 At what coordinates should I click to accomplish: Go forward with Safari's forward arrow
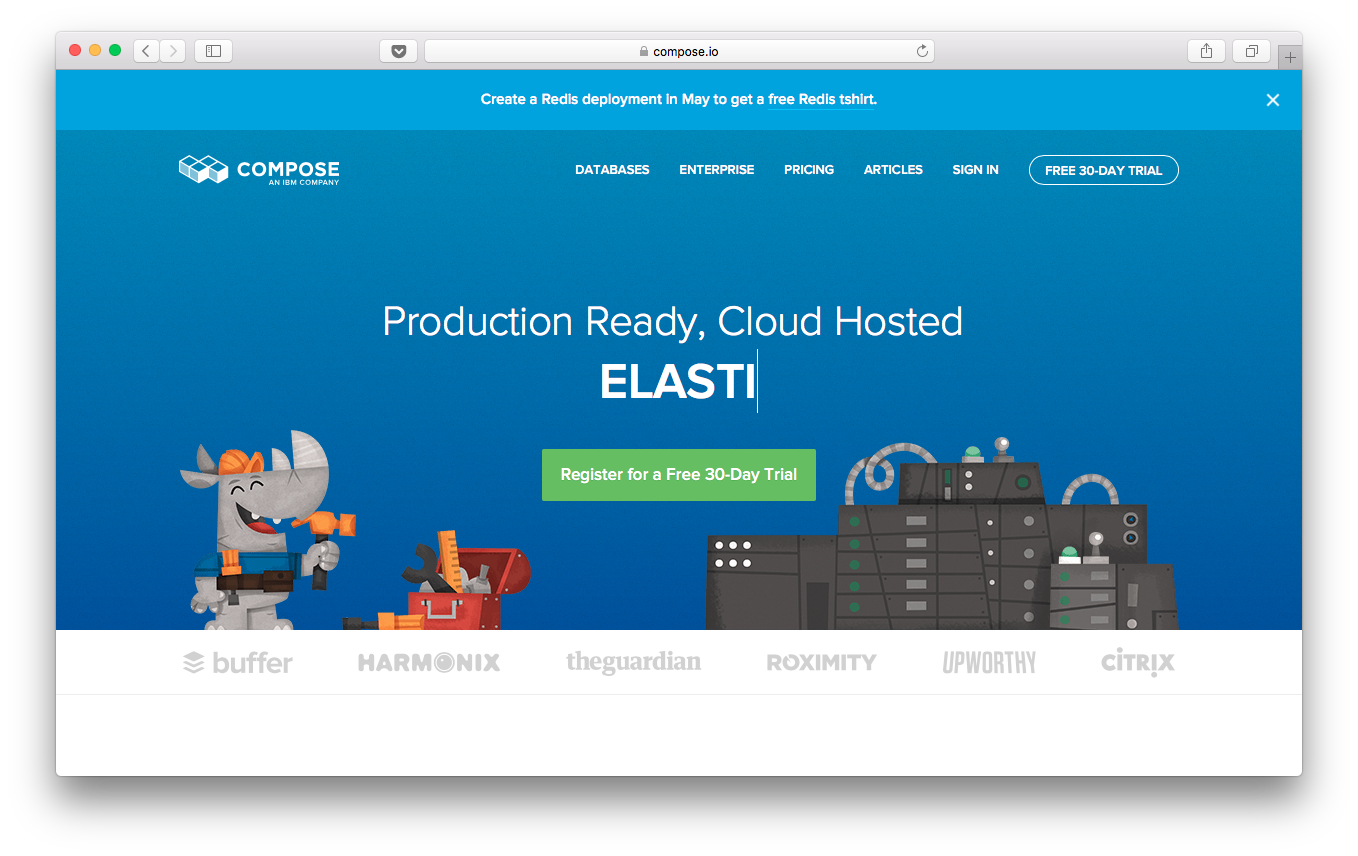point(173,51)
